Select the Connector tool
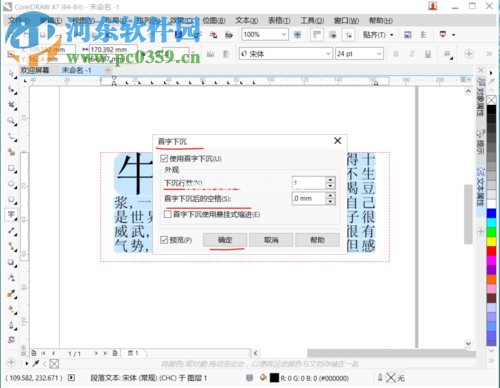Screen dimensions: 500x388 click(x=12, y=246)
